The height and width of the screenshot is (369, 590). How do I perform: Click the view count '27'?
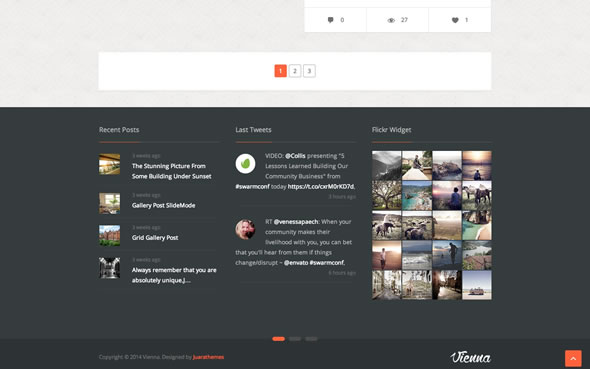[404, 20]
